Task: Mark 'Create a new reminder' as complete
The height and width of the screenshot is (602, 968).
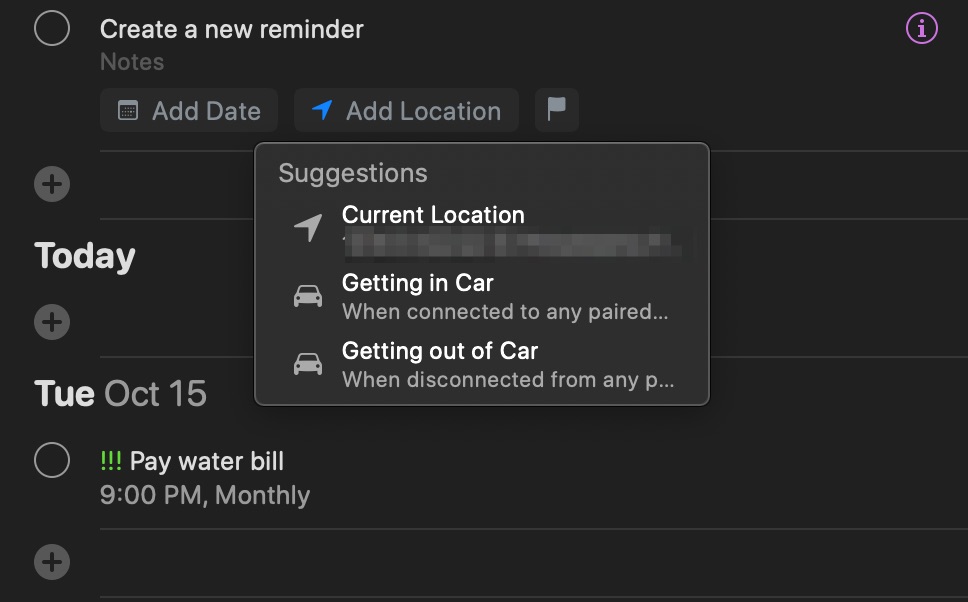Action: coord(52,29)
